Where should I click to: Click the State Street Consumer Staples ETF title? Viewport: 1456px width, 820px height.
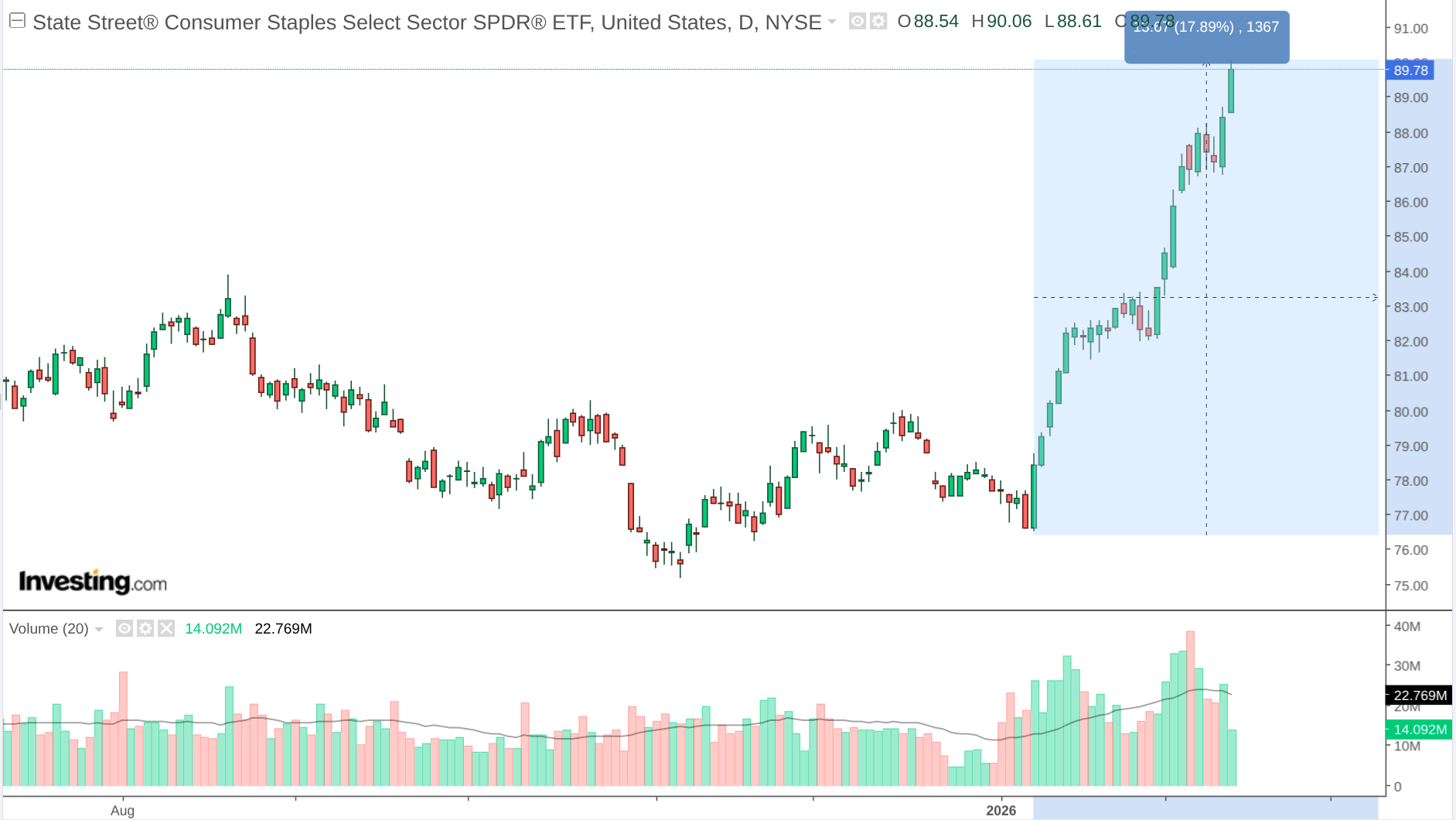coord(427,22)
